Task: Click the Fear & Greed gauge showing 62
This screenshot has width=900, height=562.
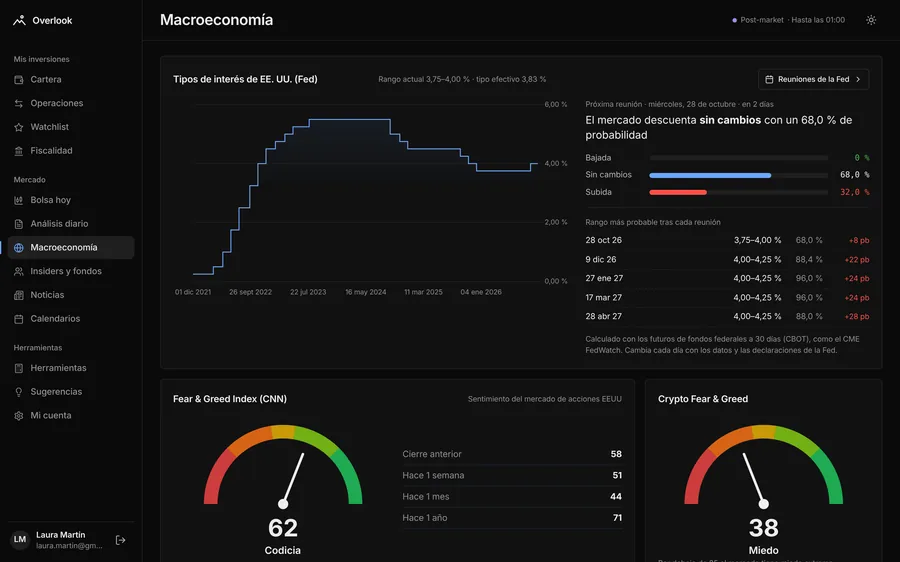Action: pyautogui.click(x=283, y=466)
